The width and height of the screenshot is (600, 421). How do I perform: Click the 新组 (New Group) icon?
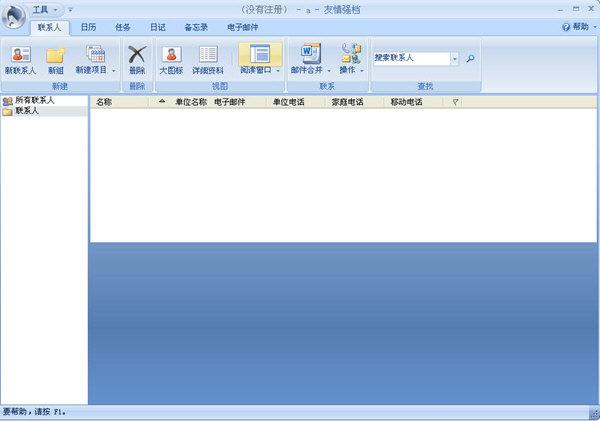pyautogui.click(x=55, y=56)
